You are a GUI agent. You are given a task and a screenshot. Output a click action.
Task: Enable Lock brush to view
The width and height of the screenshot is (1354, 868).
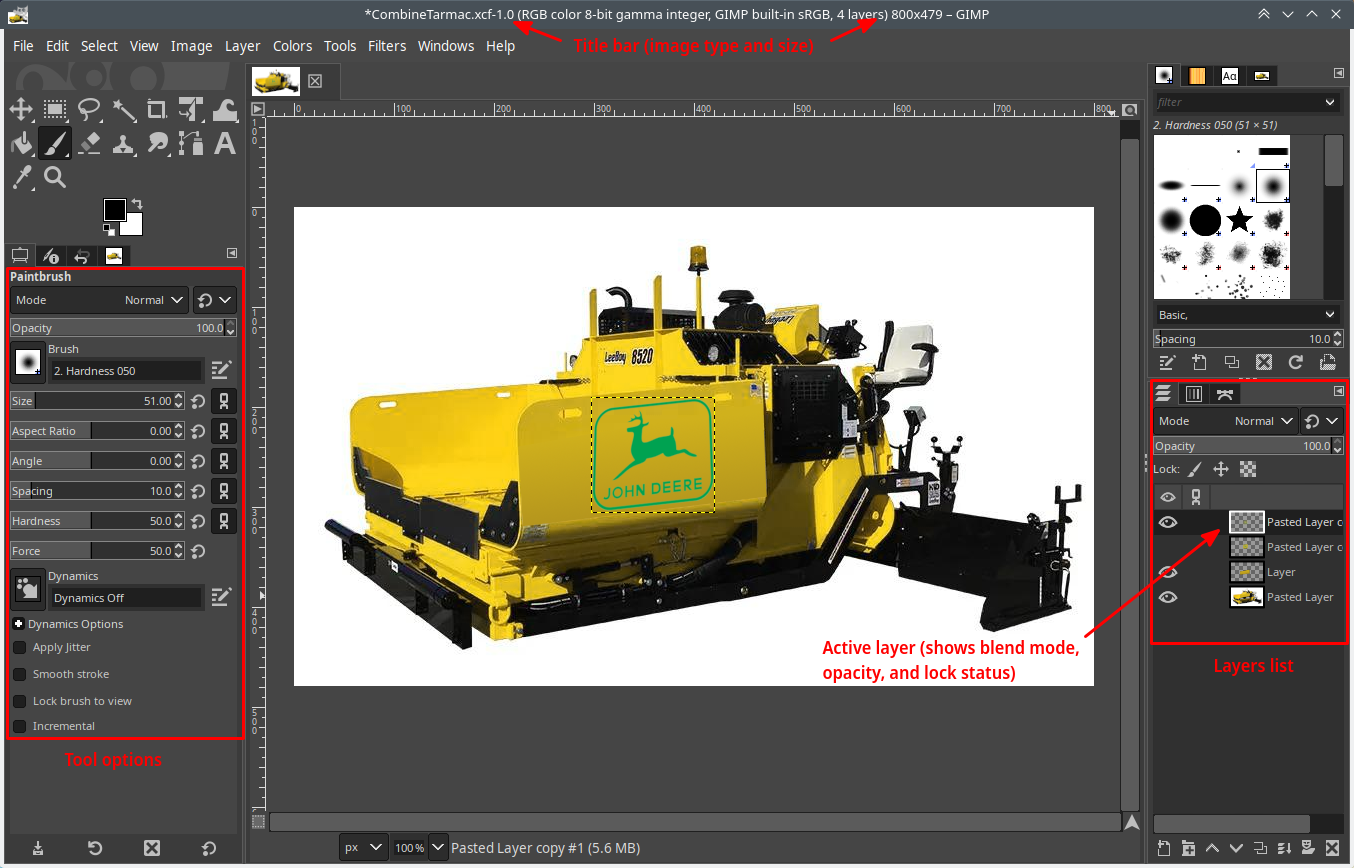coord(19,701)
